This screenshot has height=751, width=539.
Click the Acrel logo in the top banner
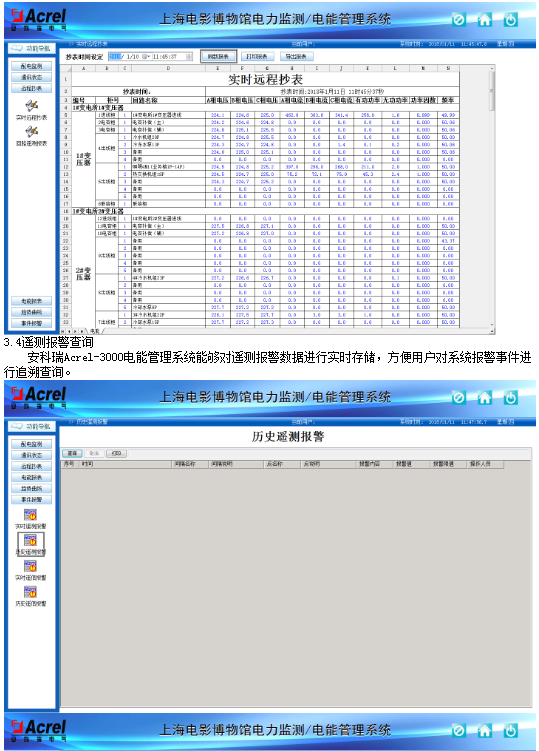(38, 19)
